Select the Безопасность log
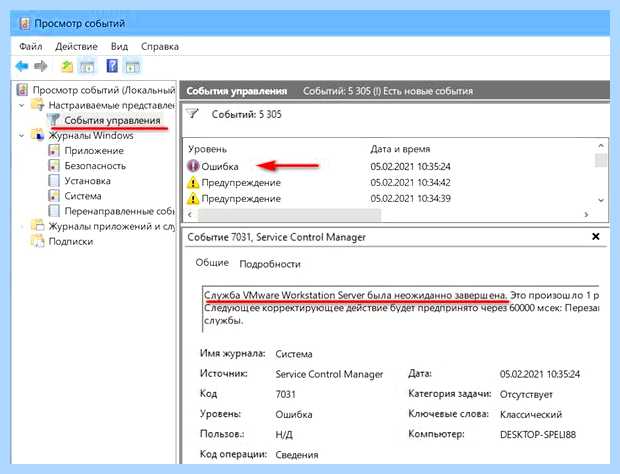Image resolution: width=620 pixels, height=474 pixels. pyautogui.click(x=95, y=166)
